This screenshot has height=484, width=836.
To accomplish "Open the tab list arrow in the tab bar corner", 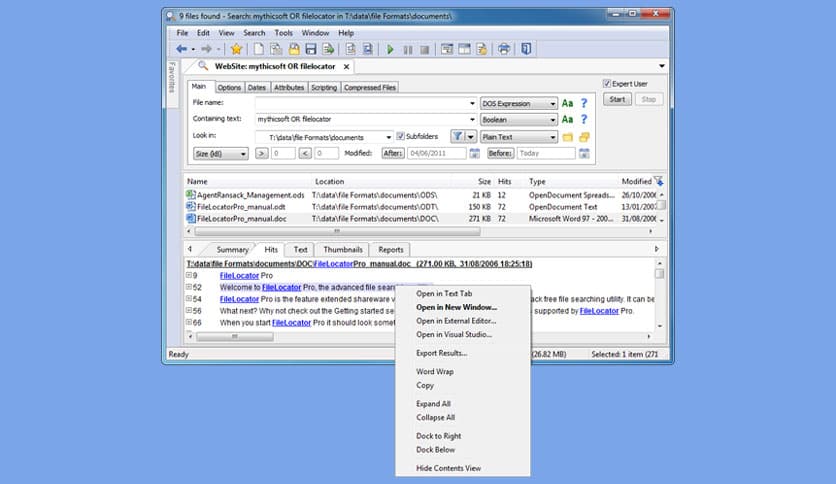I will (x=662, y=66).
